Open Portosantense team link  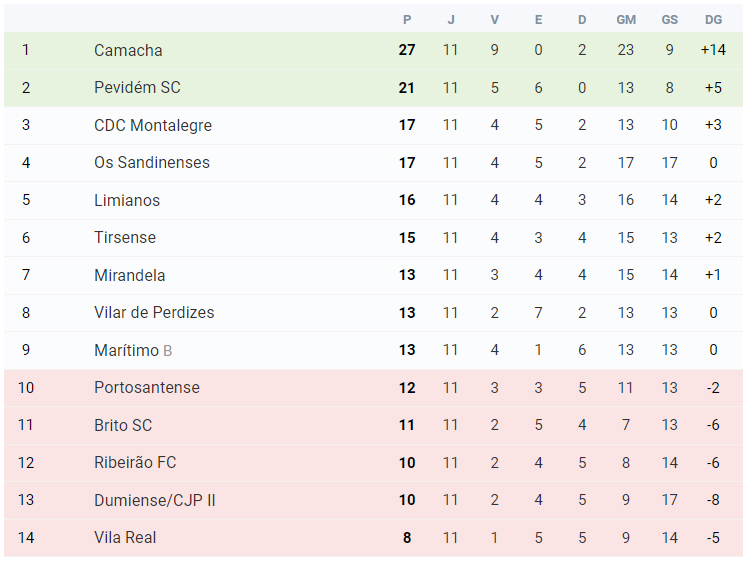coord(146,388)
